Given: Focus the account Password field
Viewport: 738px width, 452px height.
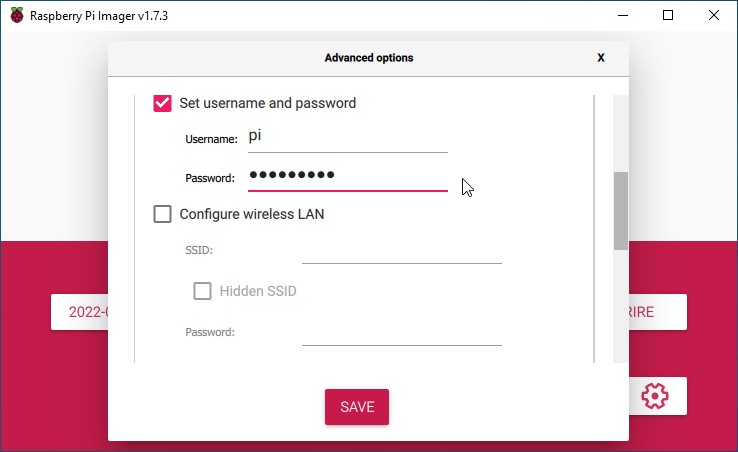Looking at the screenshot, I should [348, 177].
